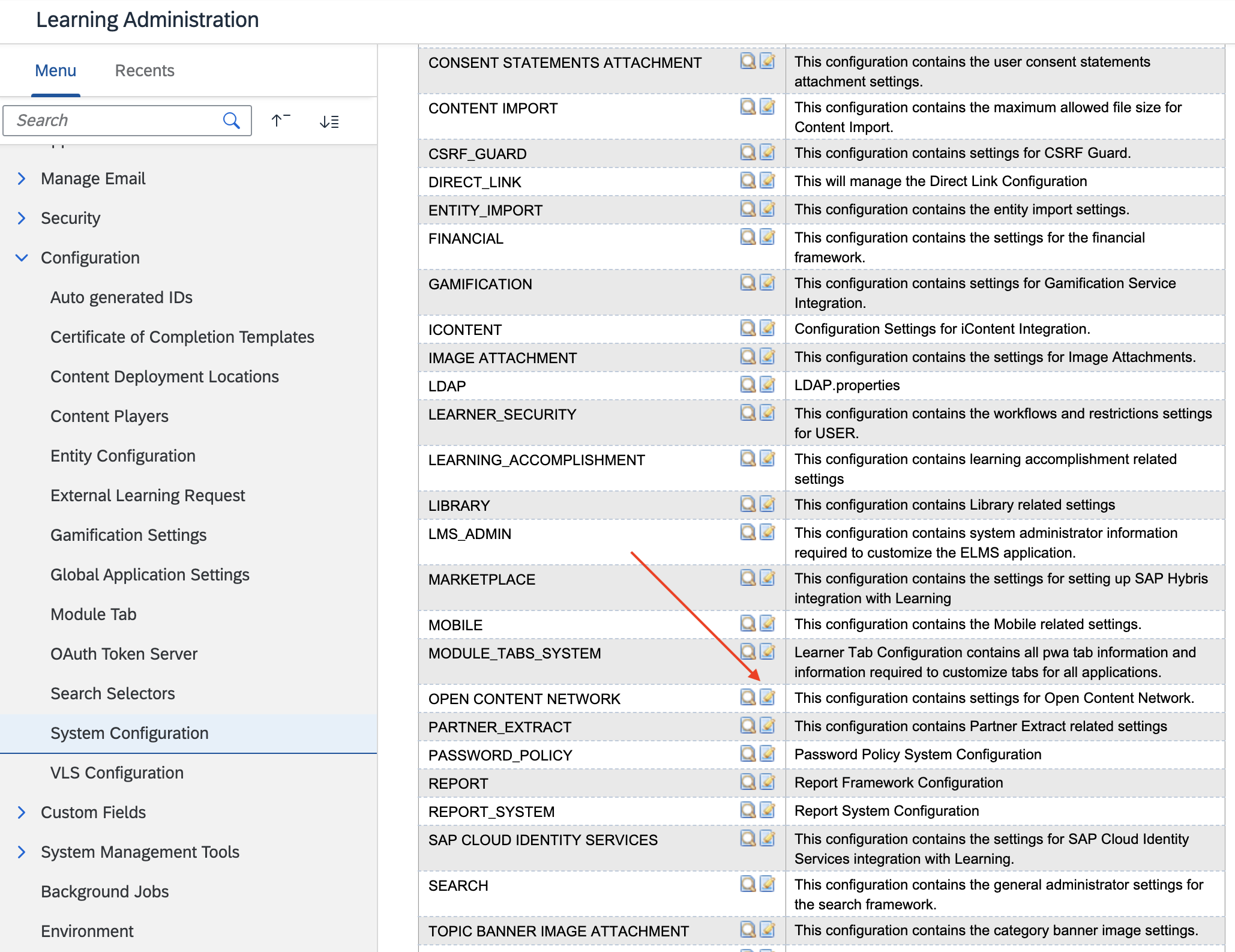Switch to the Recents tab
This screenshot has height=952, width=1235.
[x=144, y=70]
